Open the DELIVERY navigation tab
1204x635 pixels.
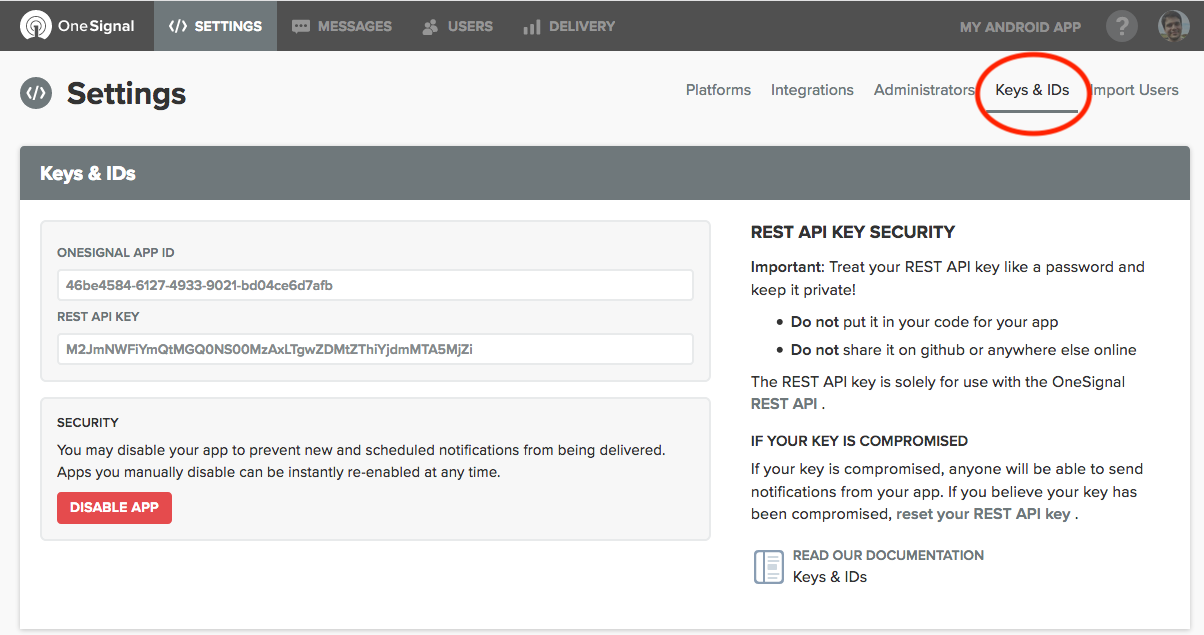(569, 26)
